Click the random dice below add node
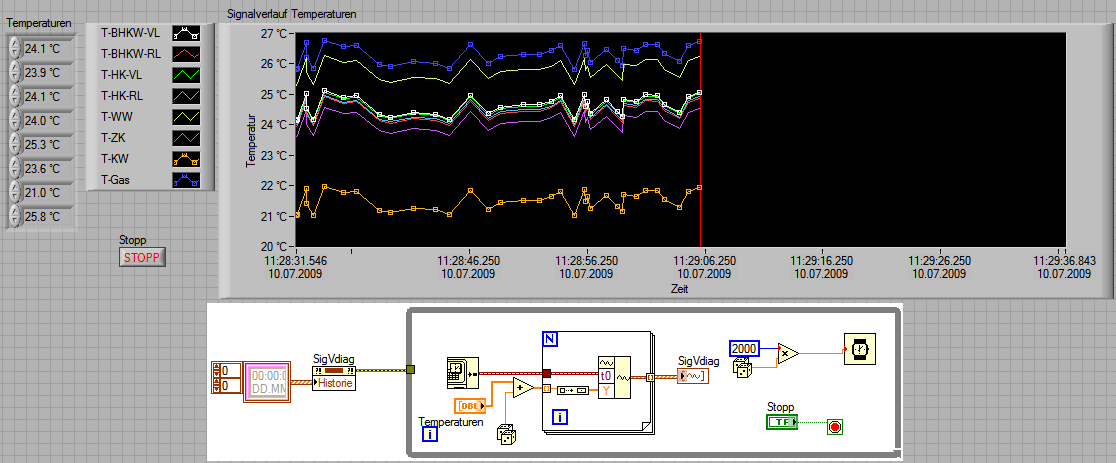Image resolution: width=1116 pixels, height=463 pixels. coord(507,436)
